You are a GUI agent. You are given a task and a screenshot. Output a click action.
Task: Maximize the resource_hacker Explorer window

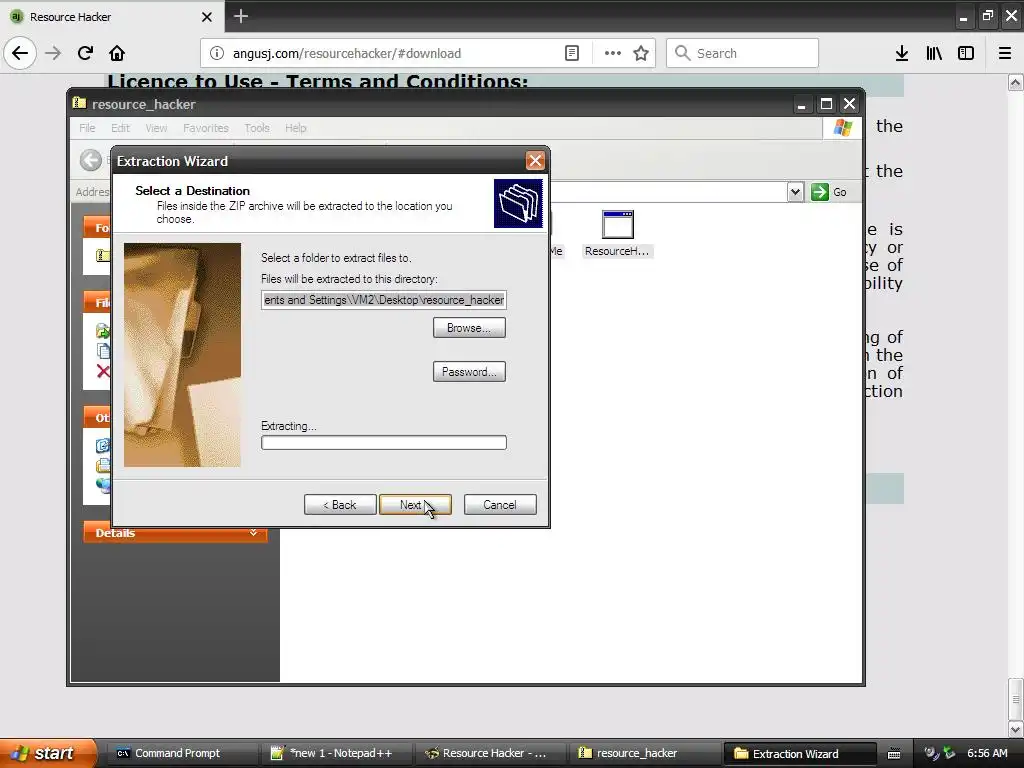pyautogui.click(x=826, y=104)
